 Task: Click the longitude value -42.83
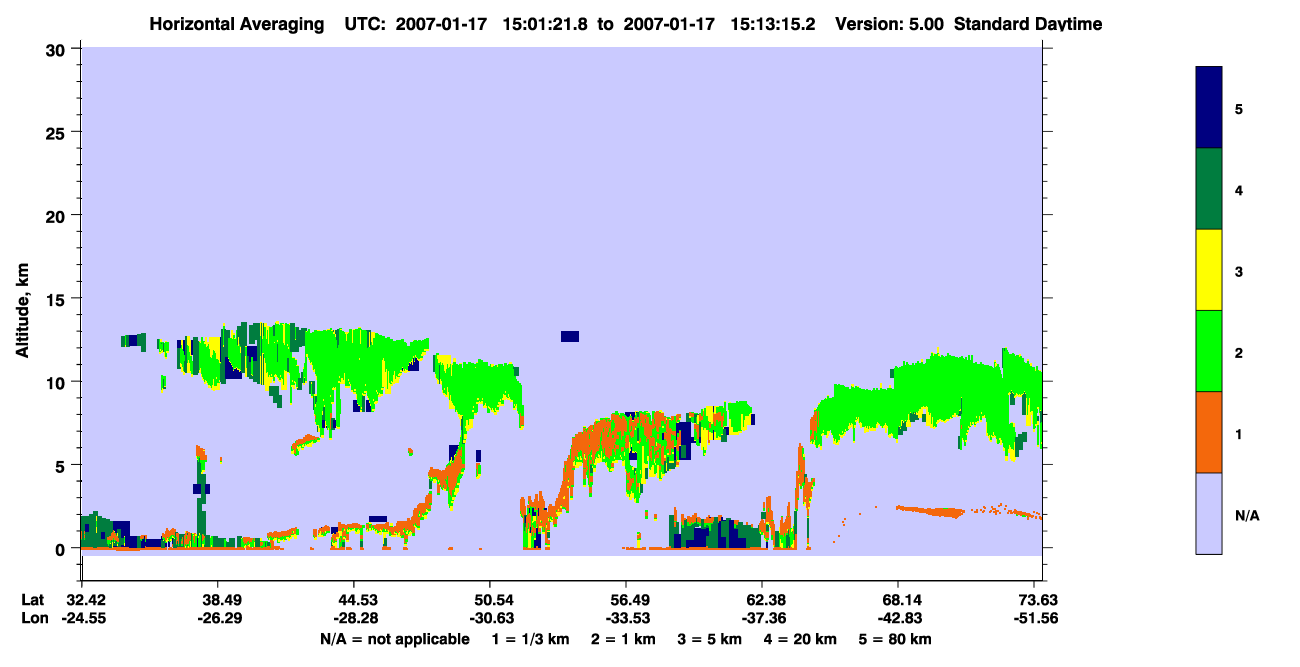click(x=898, y=618)
